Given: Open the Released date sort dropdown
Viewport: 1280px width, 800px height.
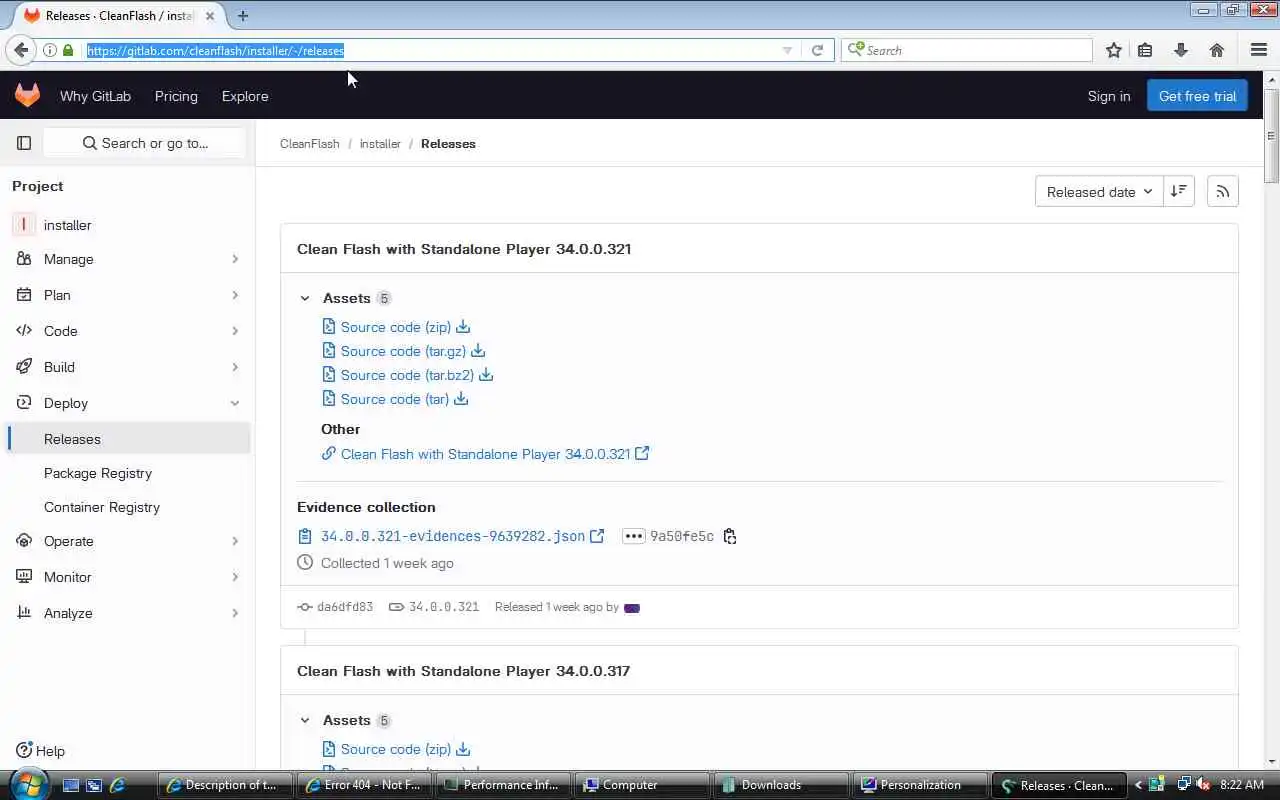Looking at the screenshot, I should 1099,192.
